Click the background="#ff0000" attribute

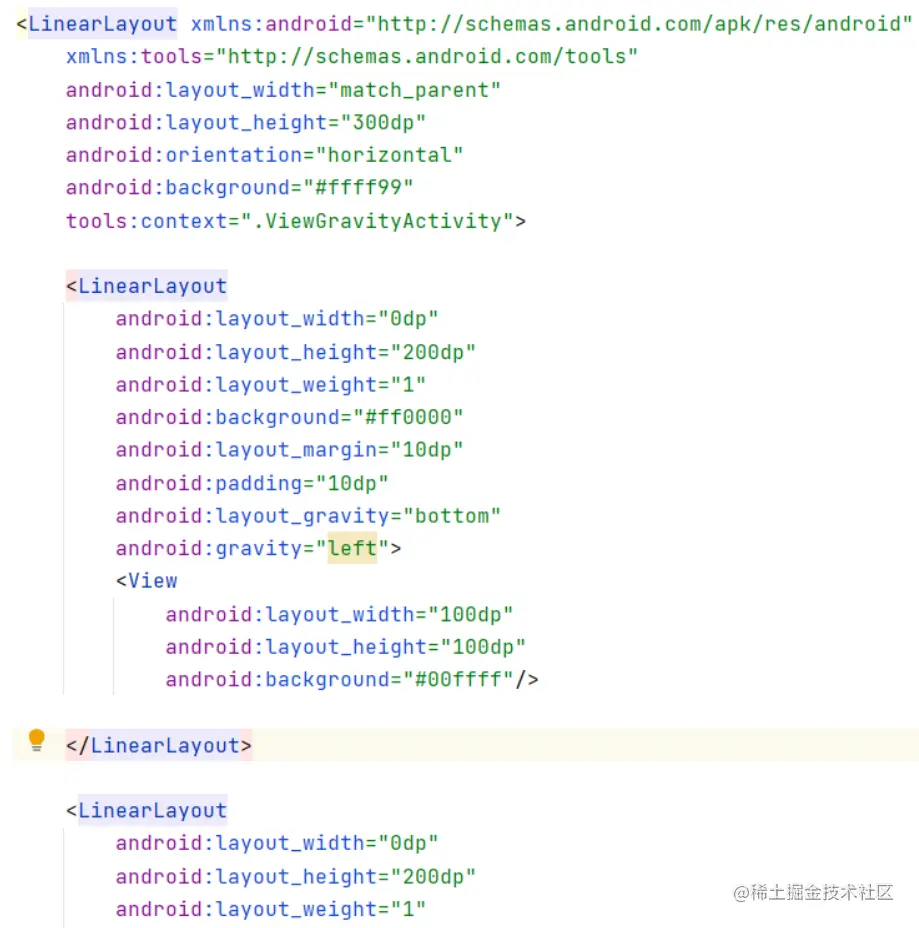click(x=289, y=417)
